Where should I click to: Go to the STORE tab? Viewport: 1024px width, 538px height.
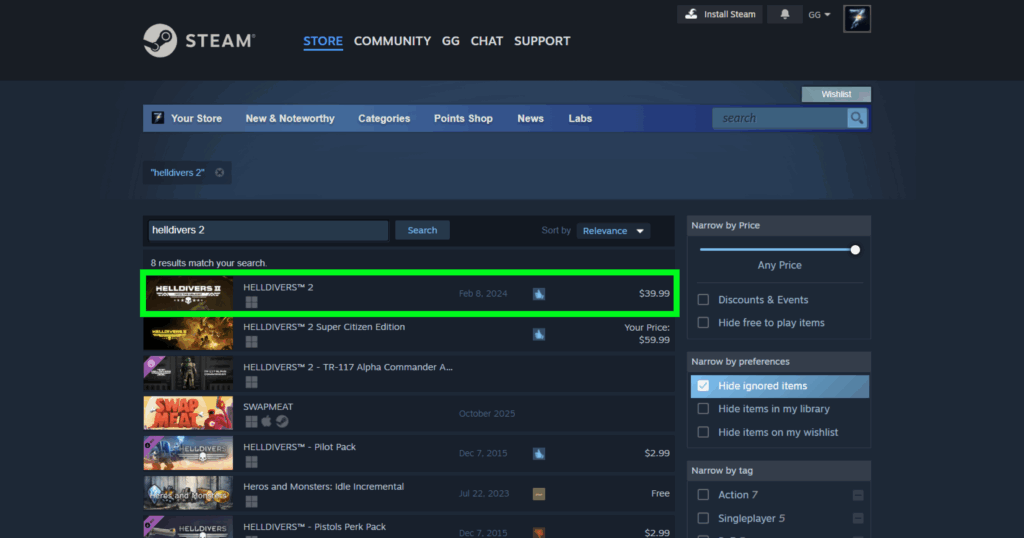[x=323, y=40]
